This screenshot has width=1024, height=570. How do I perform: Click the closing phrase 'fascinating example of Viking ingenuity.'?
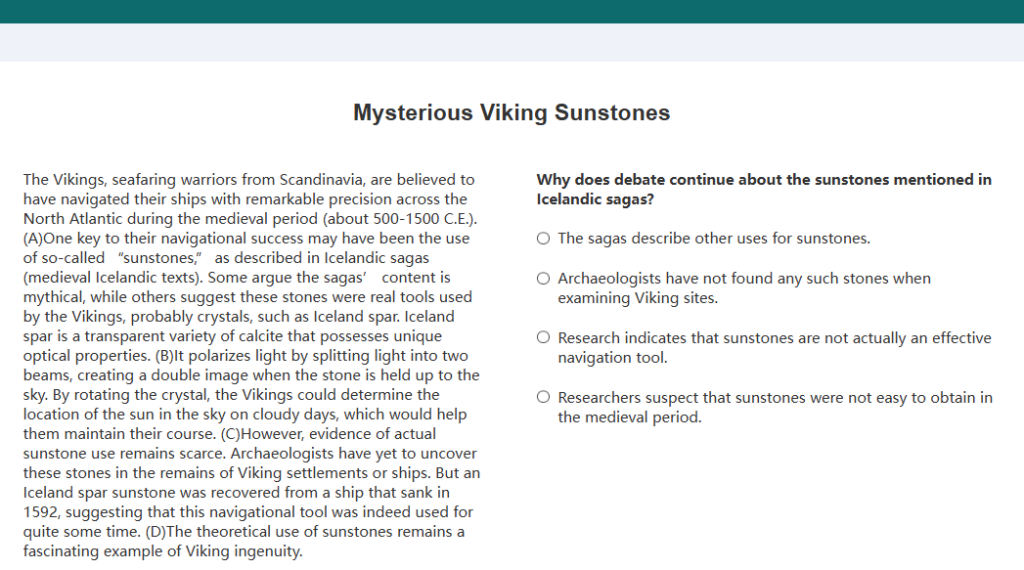click(163, 552)
